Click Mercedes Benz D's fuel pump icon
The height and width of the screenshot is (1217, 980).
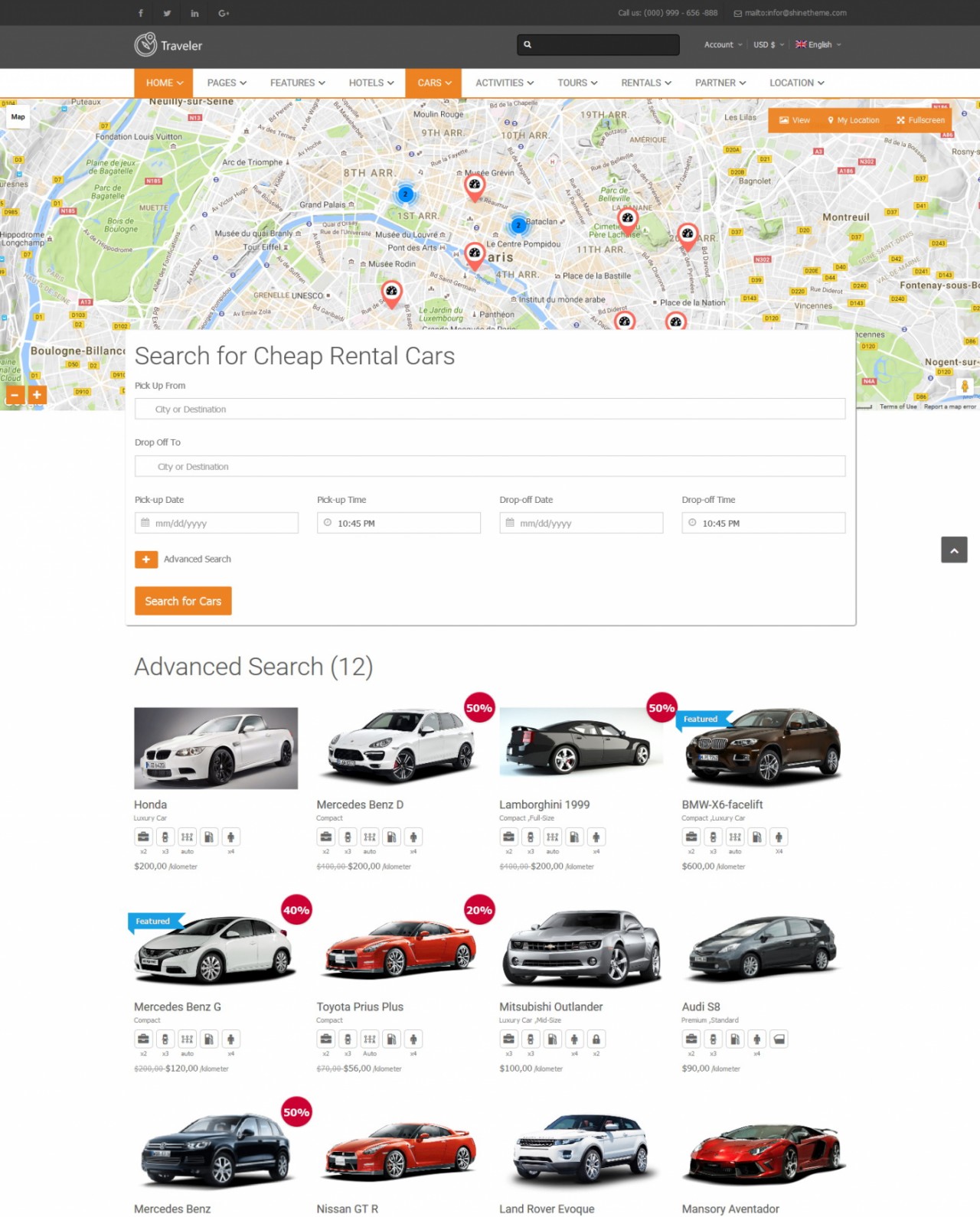click(x=391, y=837)
